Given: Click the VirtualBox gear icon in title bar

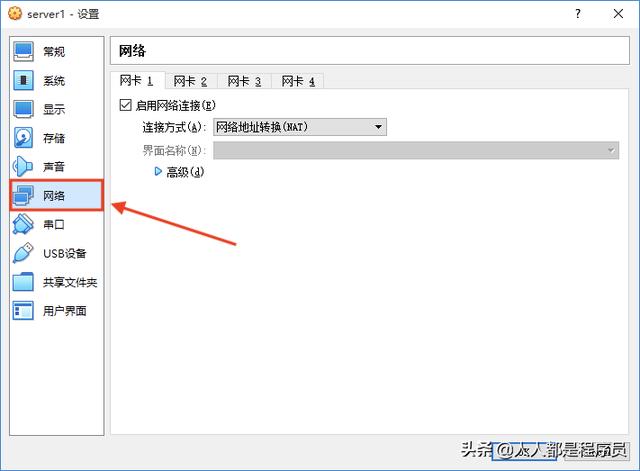Looking at the screenshot, I should coord(15,13).
